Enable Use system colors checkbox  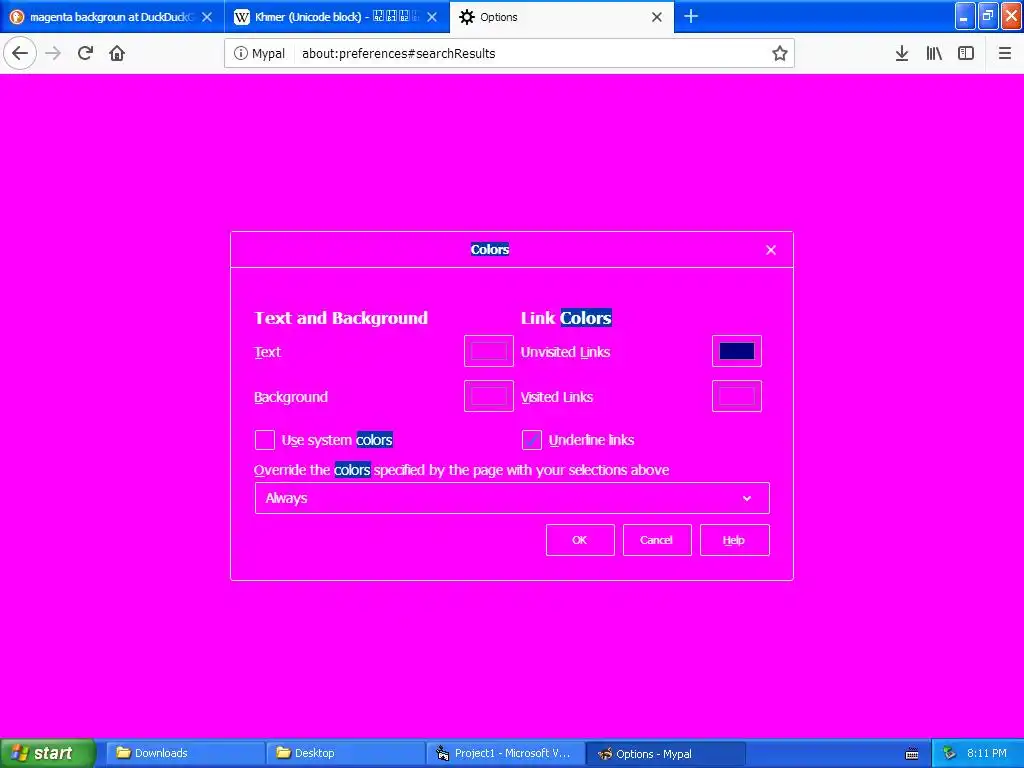tap(264, 440)
